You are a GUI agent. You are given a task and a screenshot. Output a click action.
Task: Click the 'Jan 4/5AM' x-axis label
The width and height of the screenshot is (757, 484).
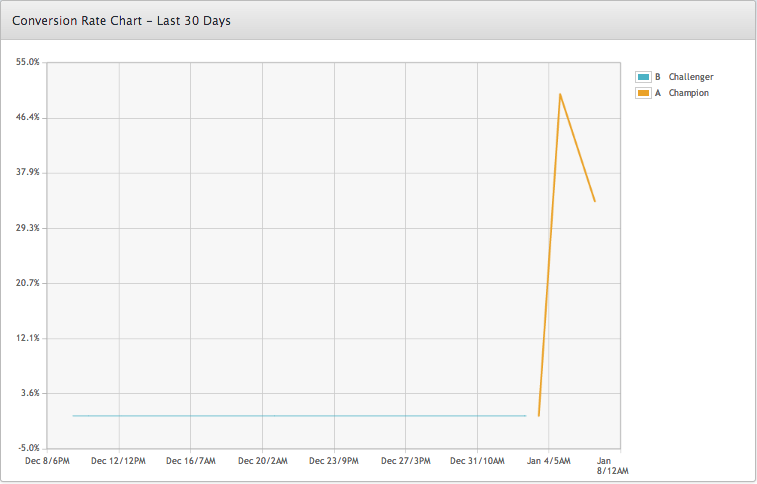(549, 461)
